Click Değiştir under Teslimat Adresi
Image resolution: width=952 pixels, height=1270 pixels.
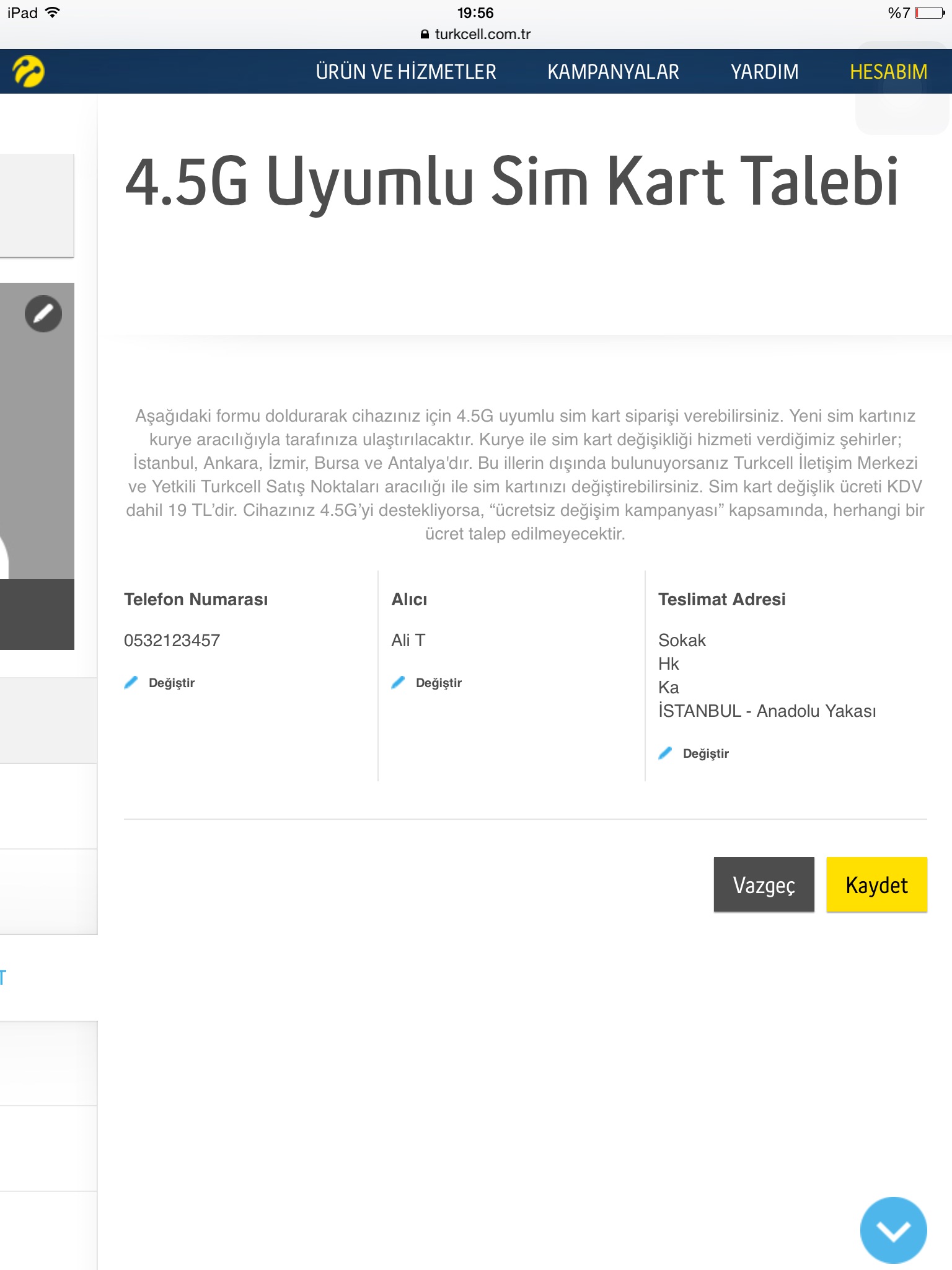[706, 753]
